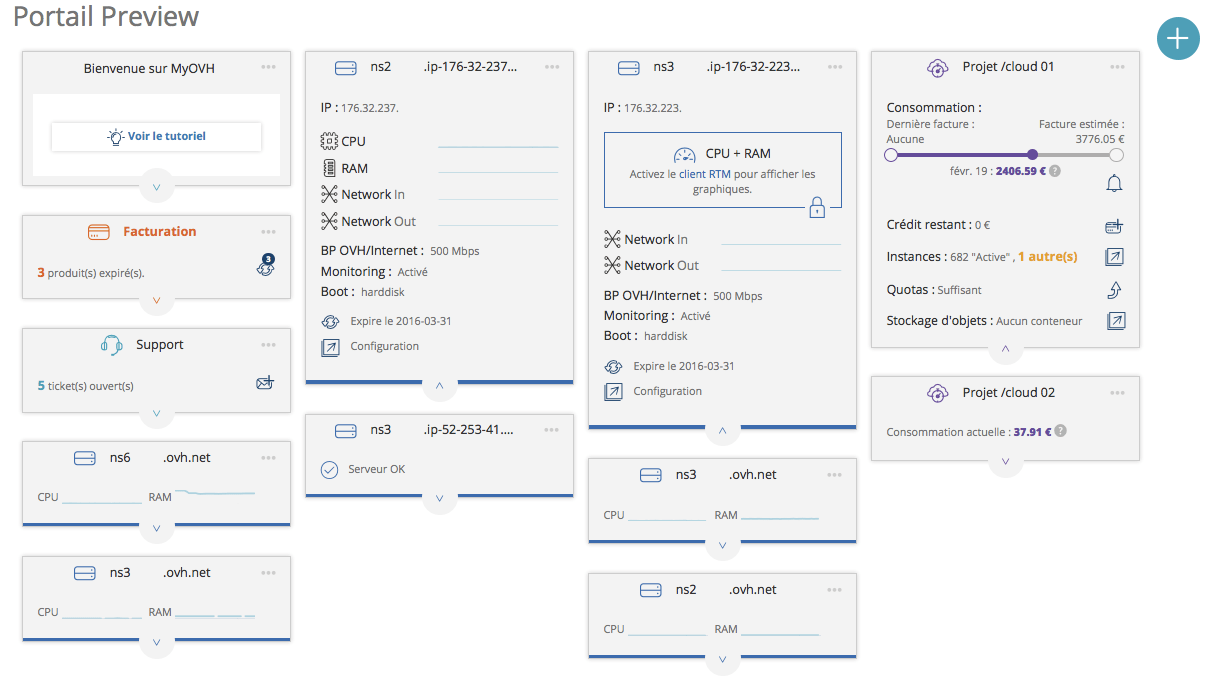
Task: Click the renew icon with badge 3
Action: click(x=265, y=265)
